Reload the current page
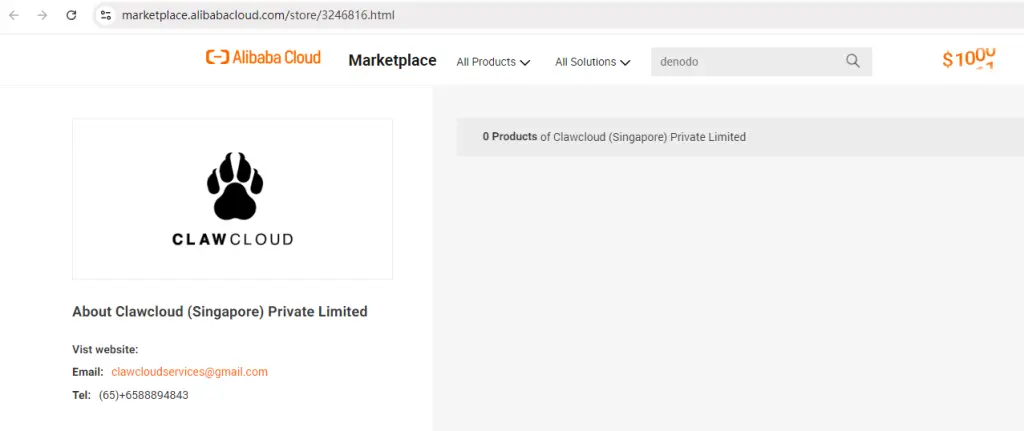 [x=71, y=15]
